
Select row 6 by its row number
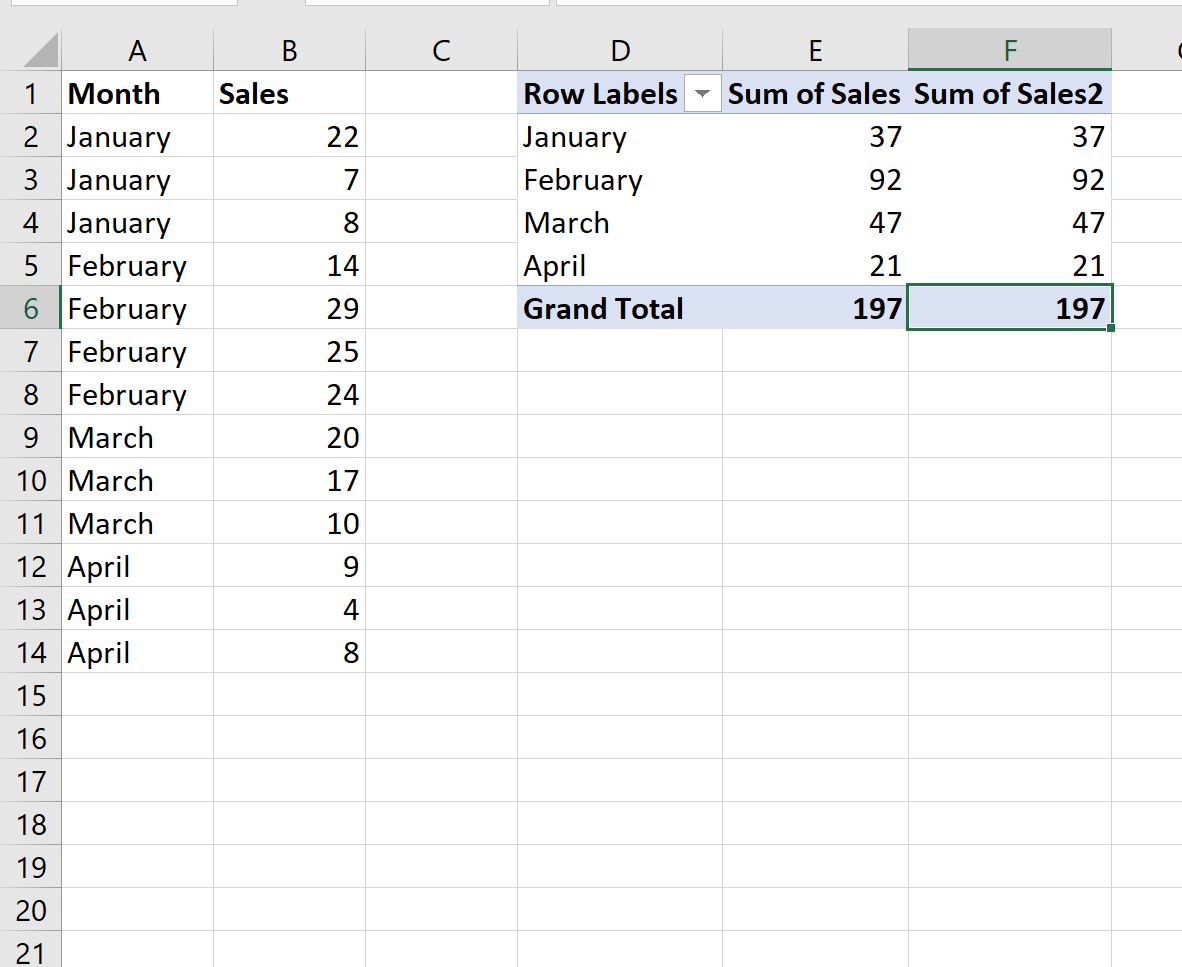pos(31,309)
